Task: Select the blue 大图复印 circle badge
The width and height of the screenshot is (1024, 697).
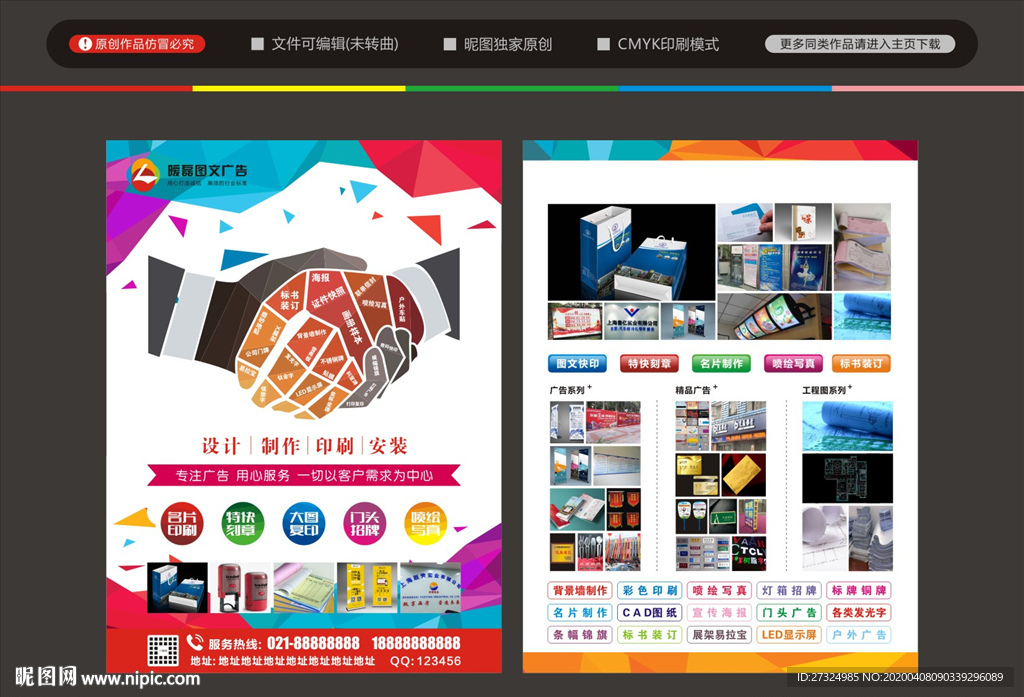Action: 304,523
